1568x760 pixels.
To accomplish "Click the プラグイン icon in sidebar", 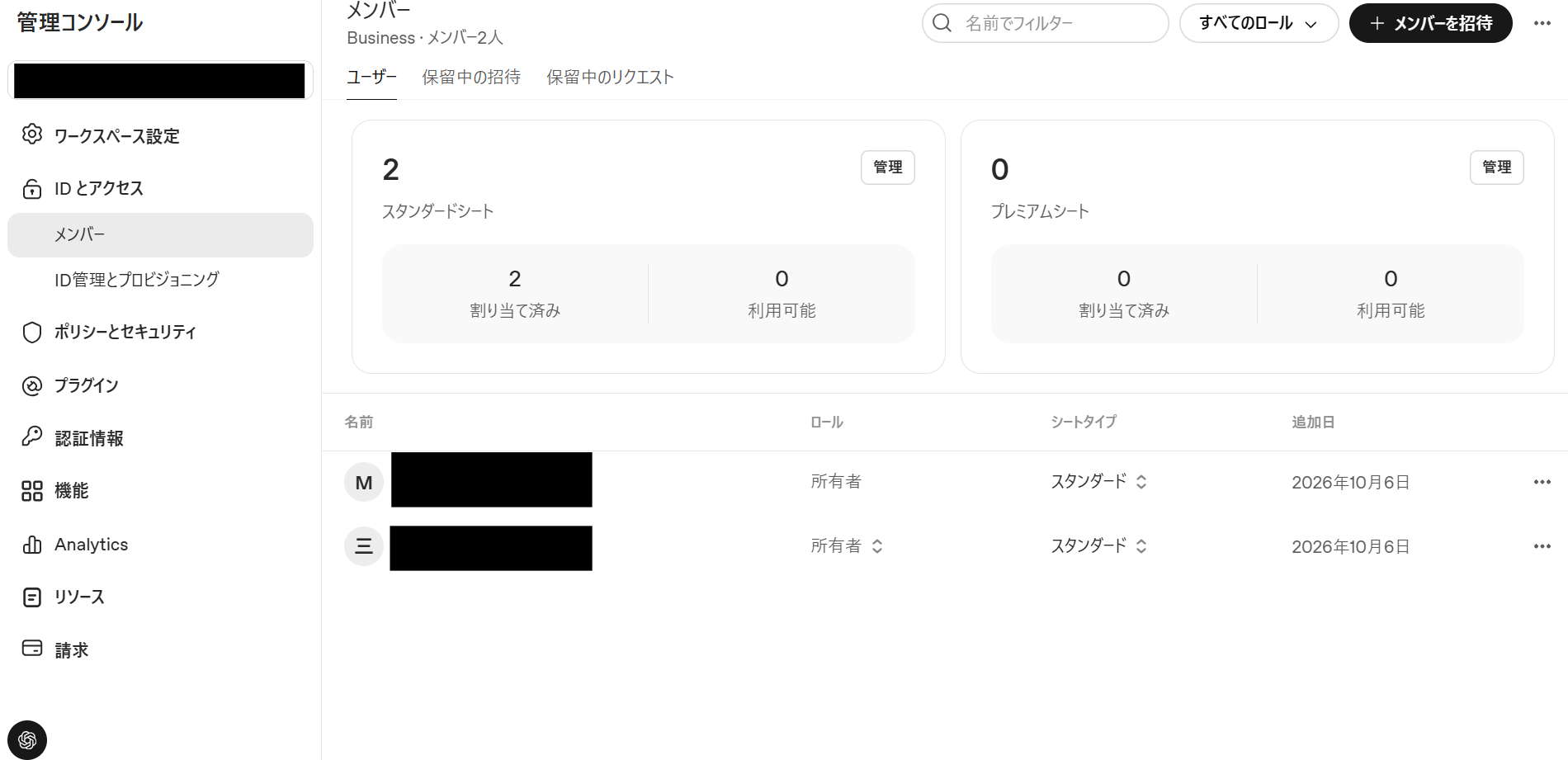I will 32,385.
